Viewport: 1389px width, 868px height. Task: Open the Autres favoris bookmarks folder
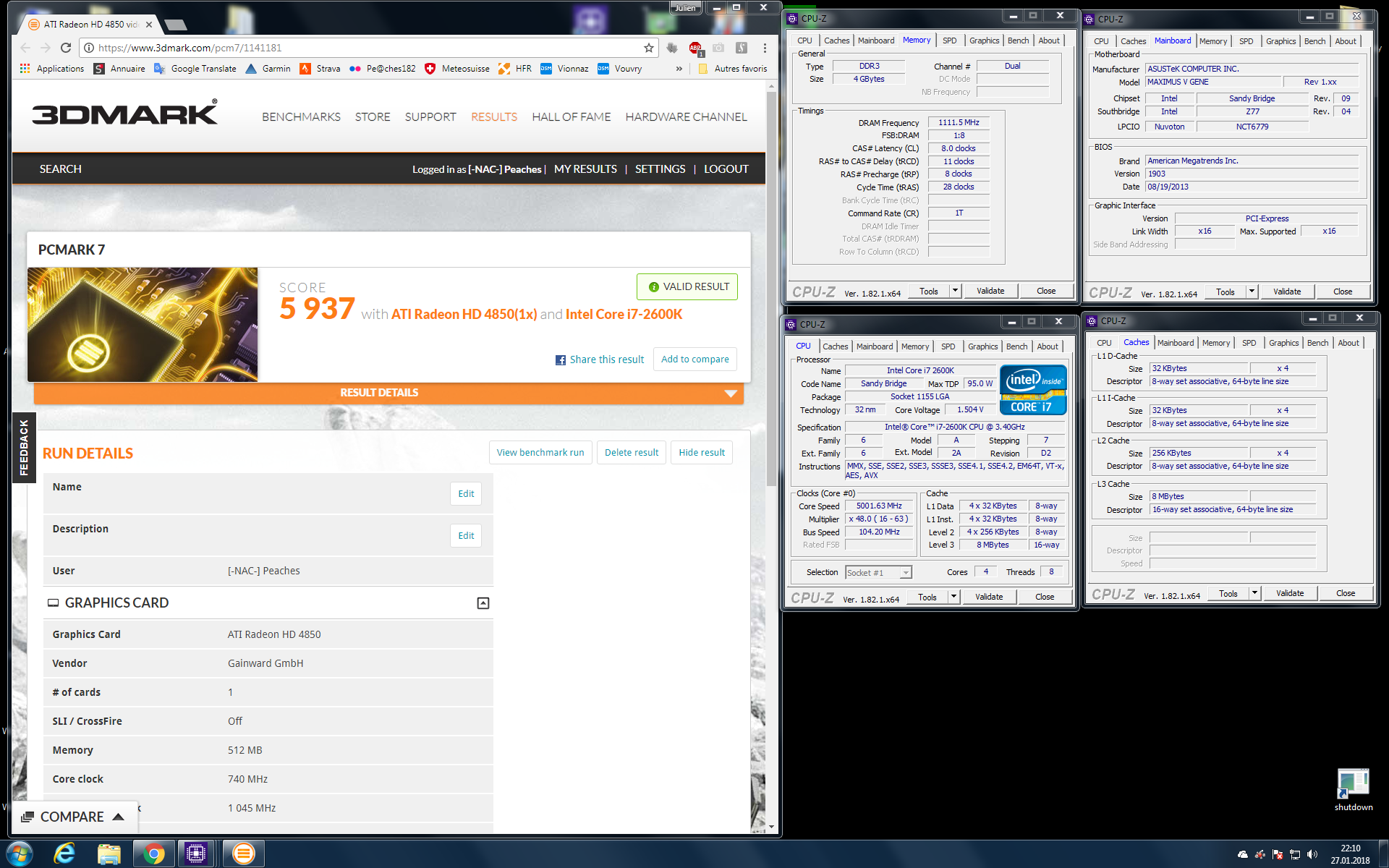(733, 69)
